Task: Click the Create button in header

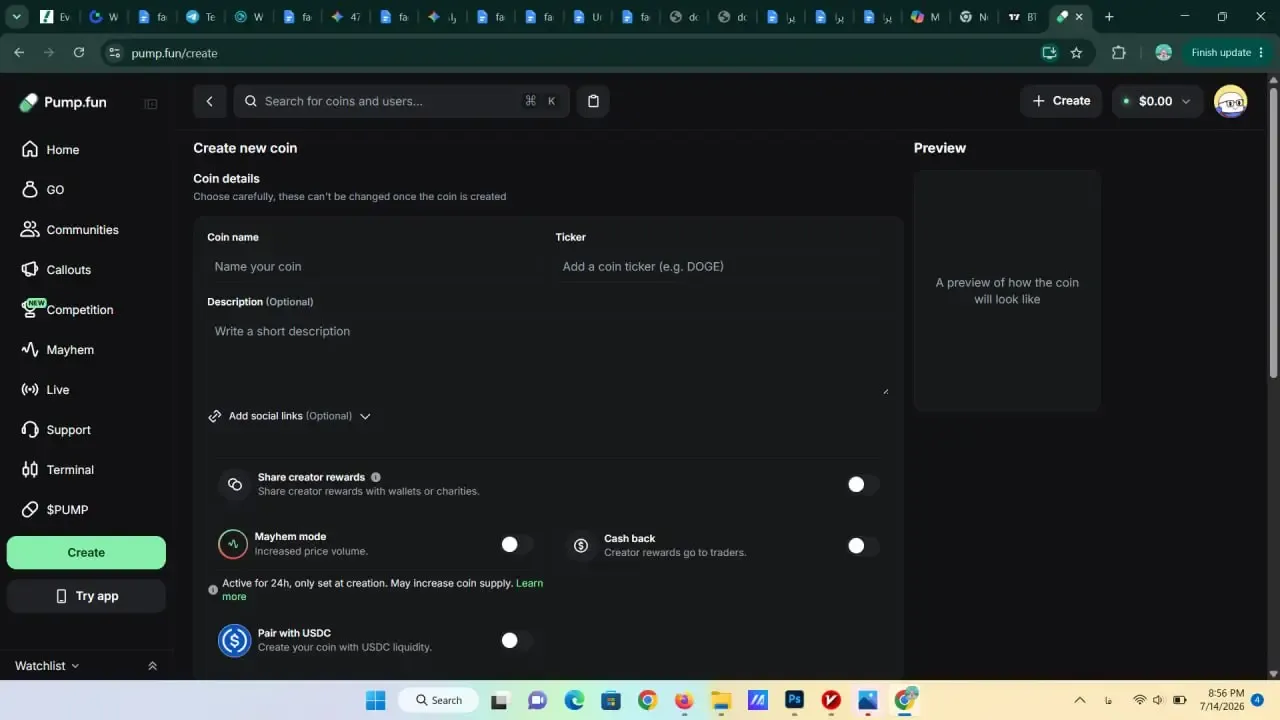Action: pos(1061,101)
